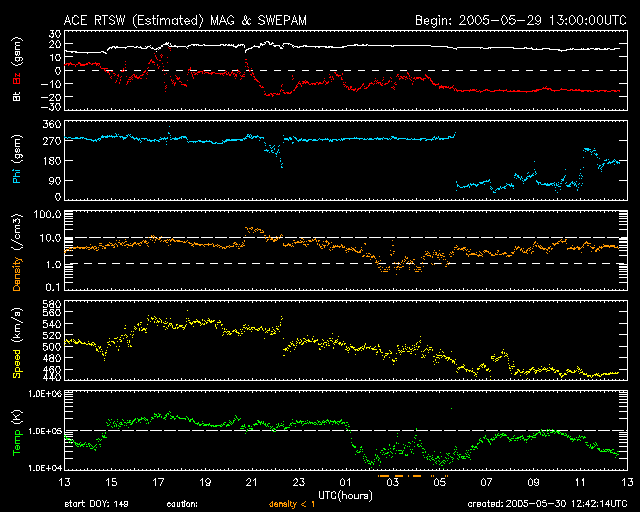The width and height of the screenshot is (640, 512).
Task: Click the cyan "Phi (gsm)" axis label
Action: coord(17,159)
